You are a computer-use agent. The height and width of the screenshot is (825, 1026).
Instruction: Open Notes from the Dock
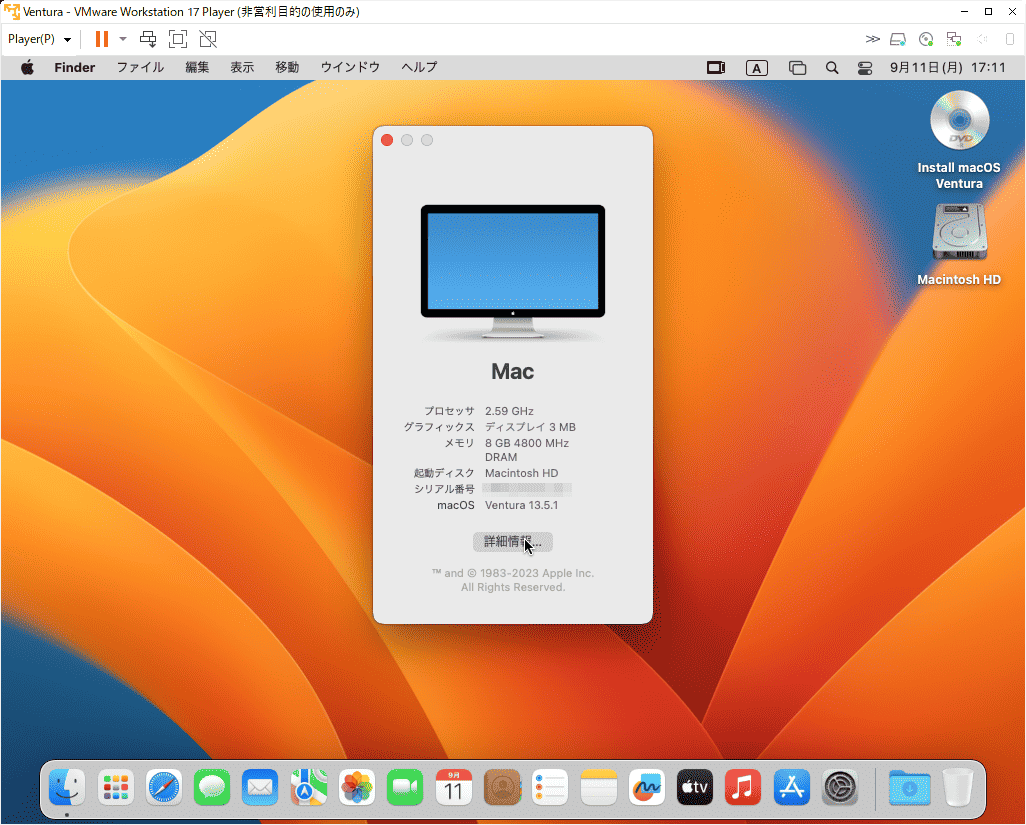598,787
